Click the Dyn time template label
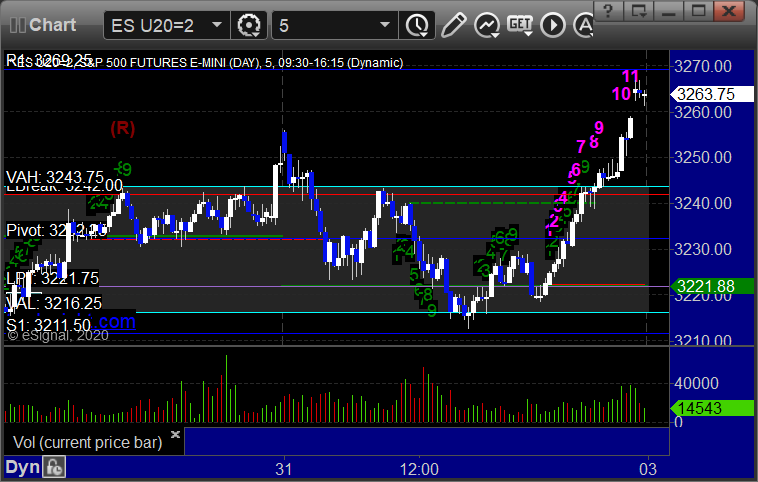This screenshot has width=758, height=482. [23, 467]
